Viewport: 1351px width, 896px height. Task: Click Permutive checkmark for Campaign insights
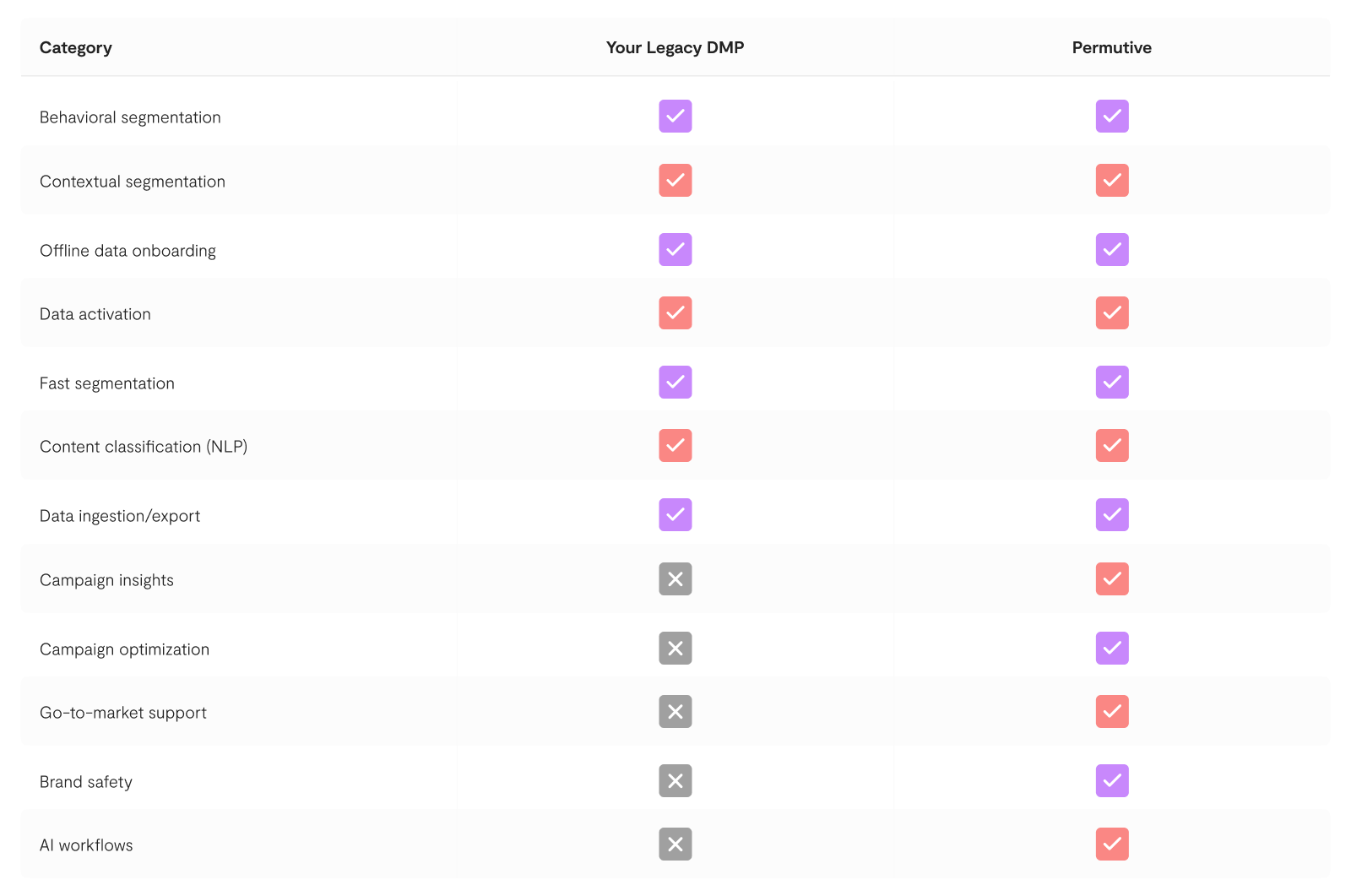(1112, 579)
